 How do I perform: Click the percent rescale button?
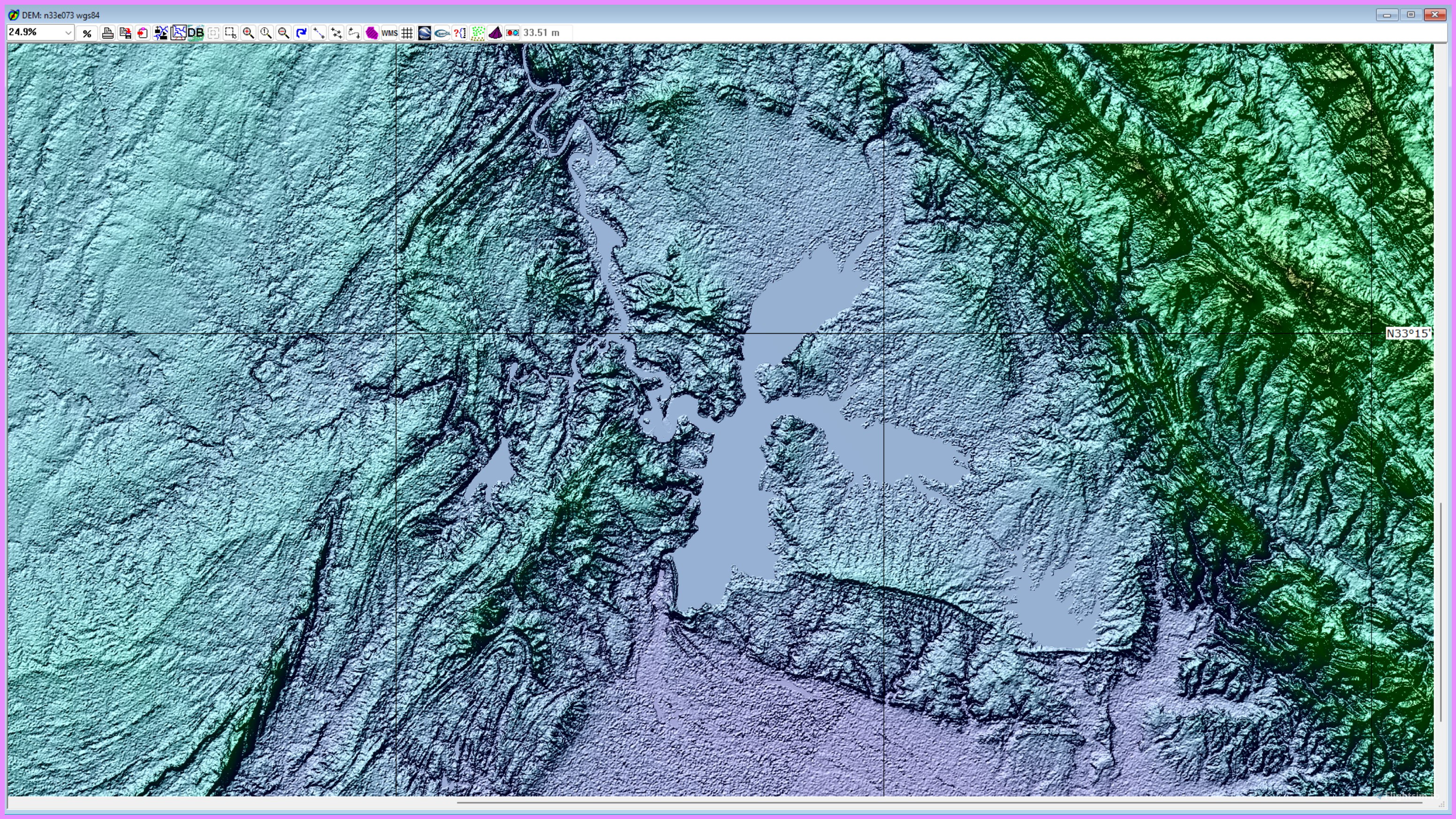(86, 33)
